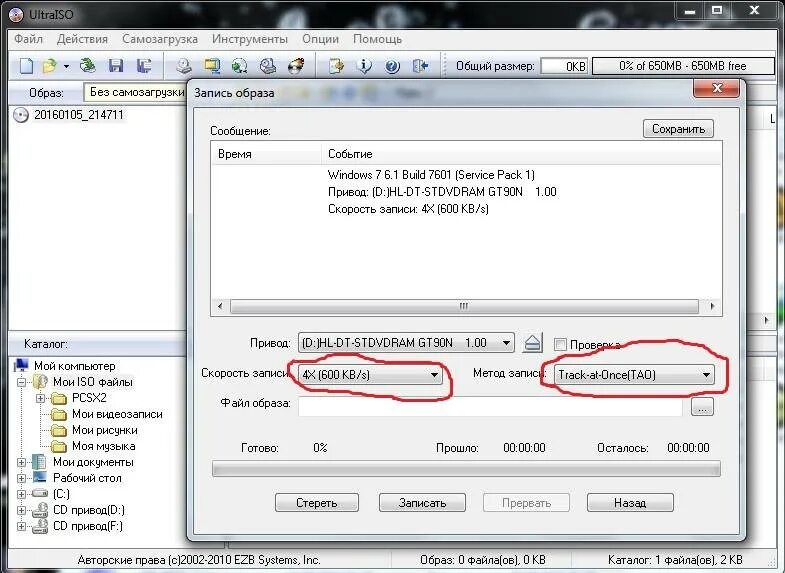Viewport: 785px width, 573px height.
Task: Open the Опции menu
Action: coord(320,39)
